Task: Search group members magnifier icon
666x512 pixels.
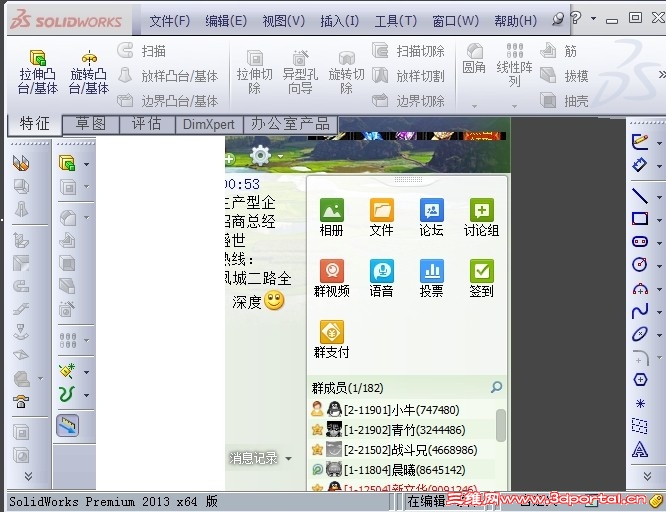Action: pos(496,387)
